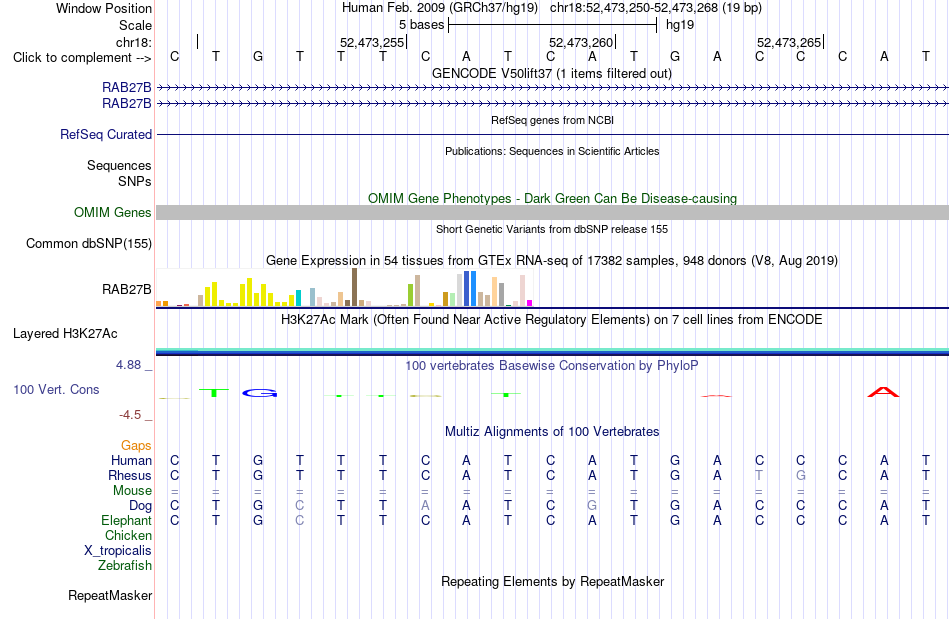This screenshot has height=619, width=950.
Task: Click the Sequences track label
Action: coord(119,165)
